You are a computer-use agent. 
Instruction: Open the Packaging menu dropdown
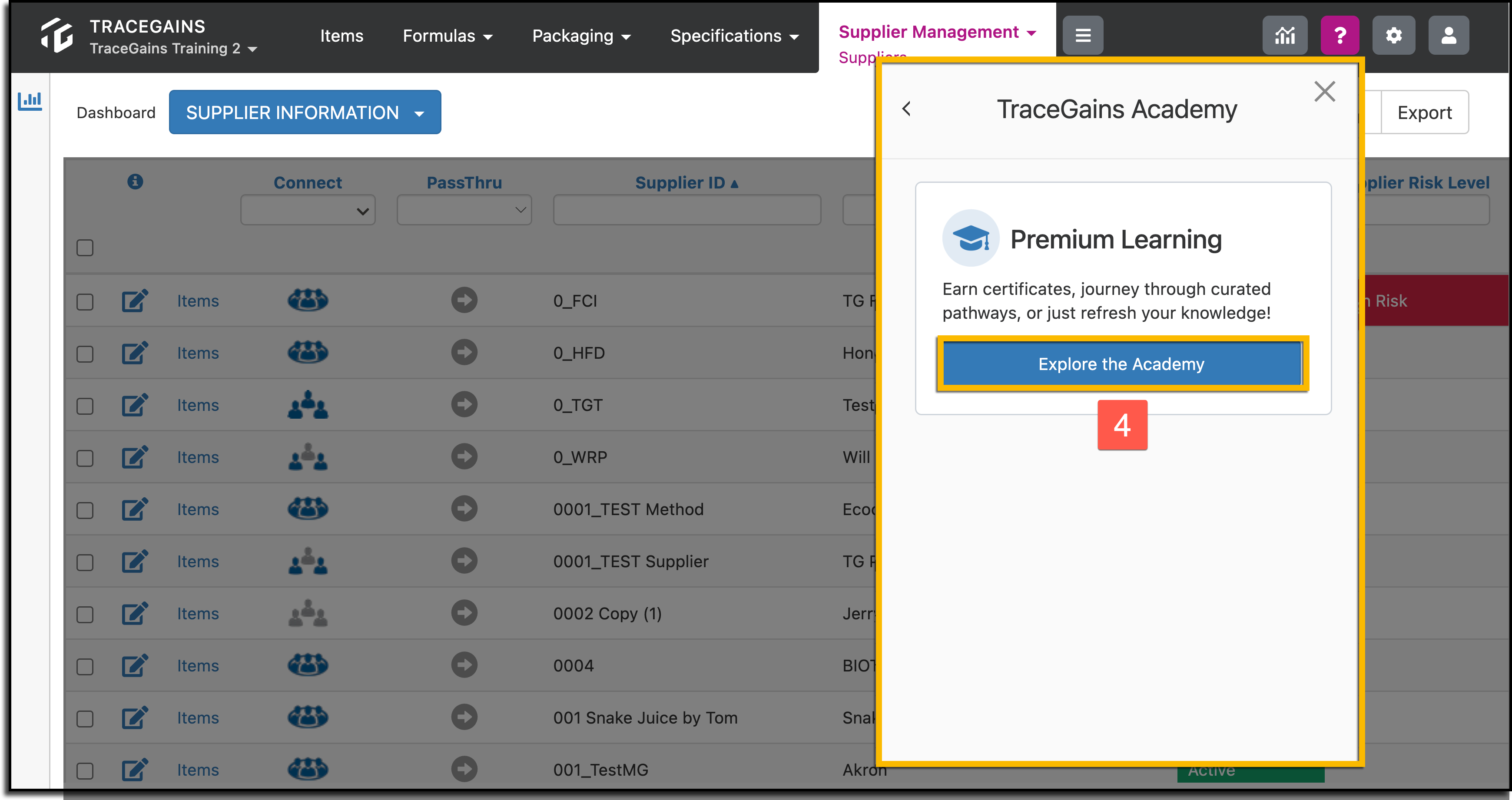click(x=581, y=36)
